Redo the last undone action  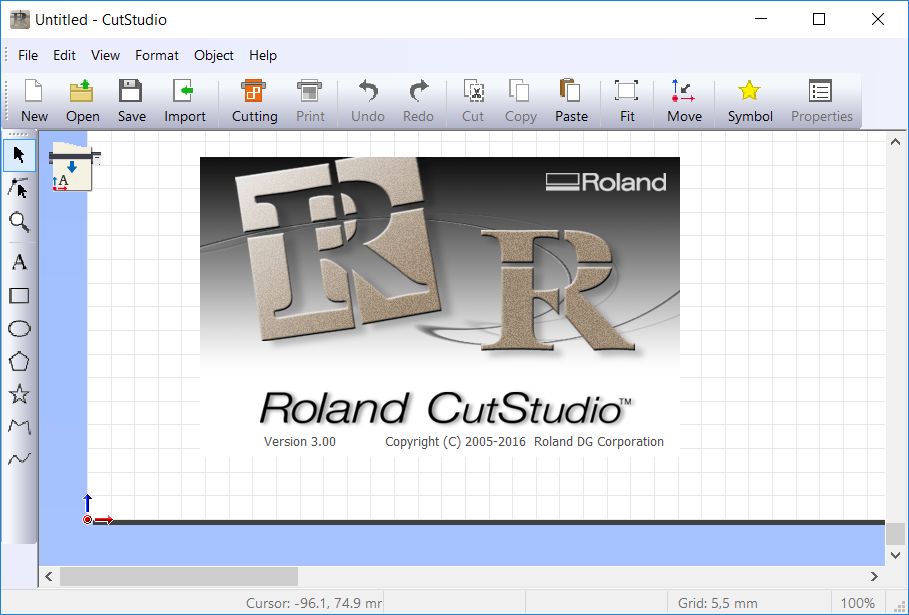tap(418, 100)
